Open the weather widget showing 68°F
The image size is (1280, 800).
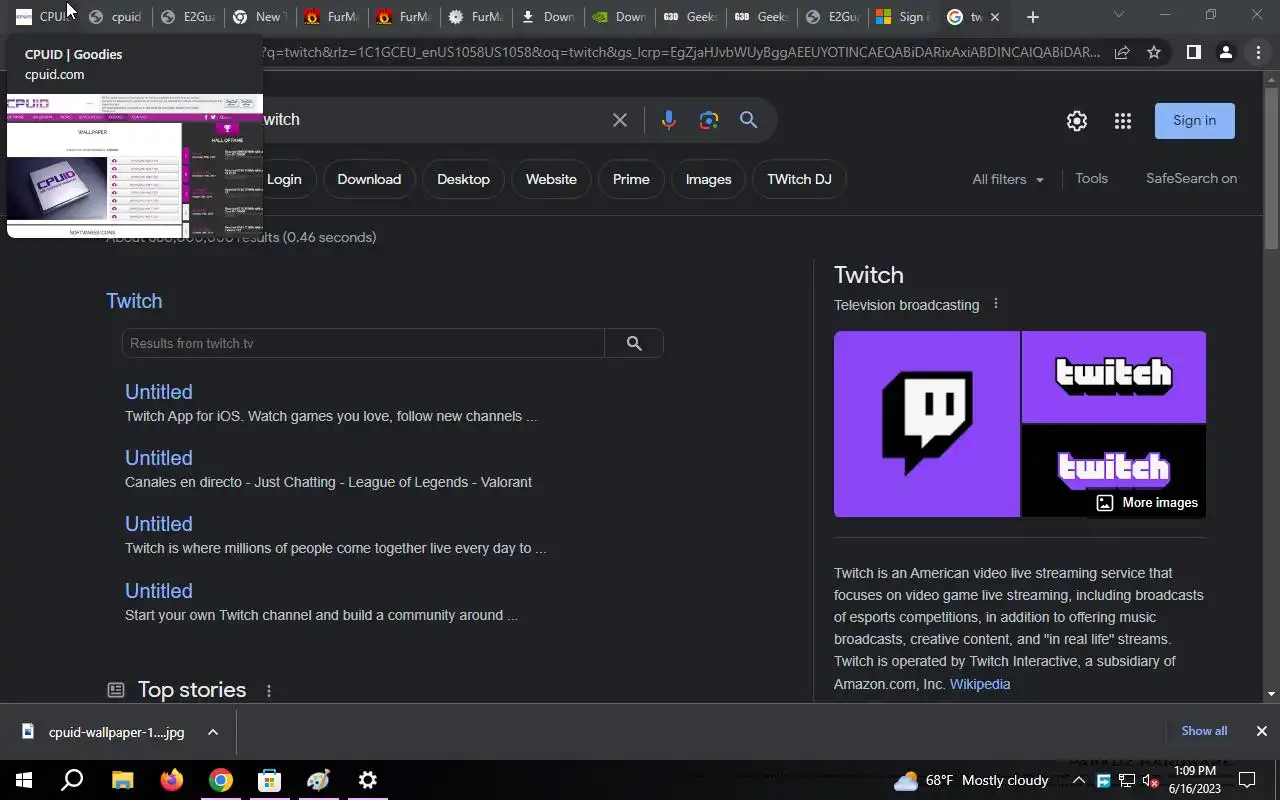point(971,780)
